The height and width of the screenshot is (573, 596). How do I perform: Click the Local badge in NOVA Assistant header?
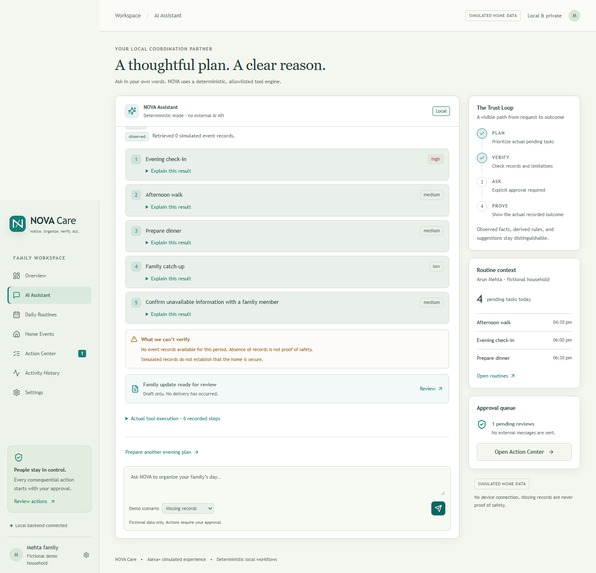(441, 111)
